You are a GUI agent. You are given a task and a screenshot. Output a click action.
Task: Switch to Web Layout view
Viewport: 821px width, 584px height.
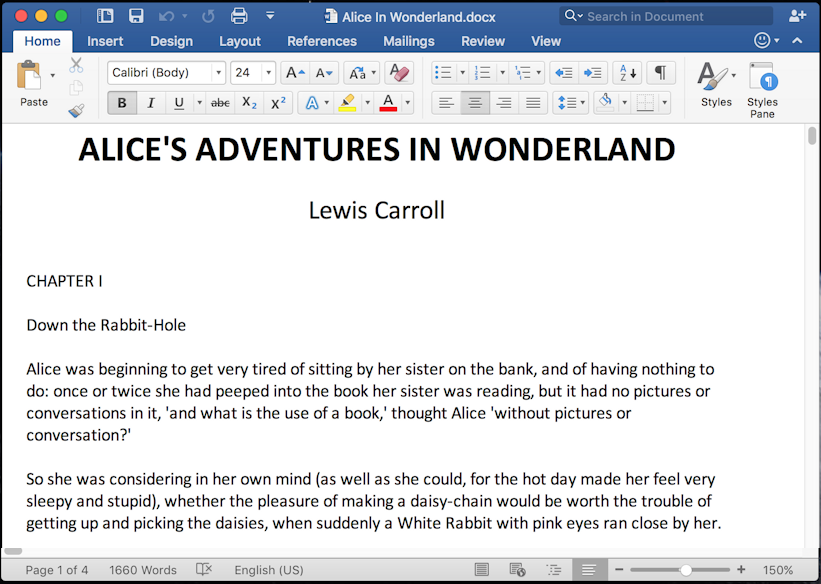click(x=517, y=569)
